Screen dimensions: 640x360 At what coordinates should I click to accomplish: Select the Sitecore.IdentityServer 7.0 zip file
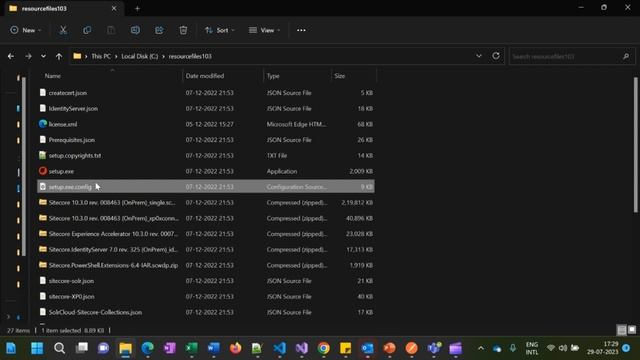coord(206,249)
